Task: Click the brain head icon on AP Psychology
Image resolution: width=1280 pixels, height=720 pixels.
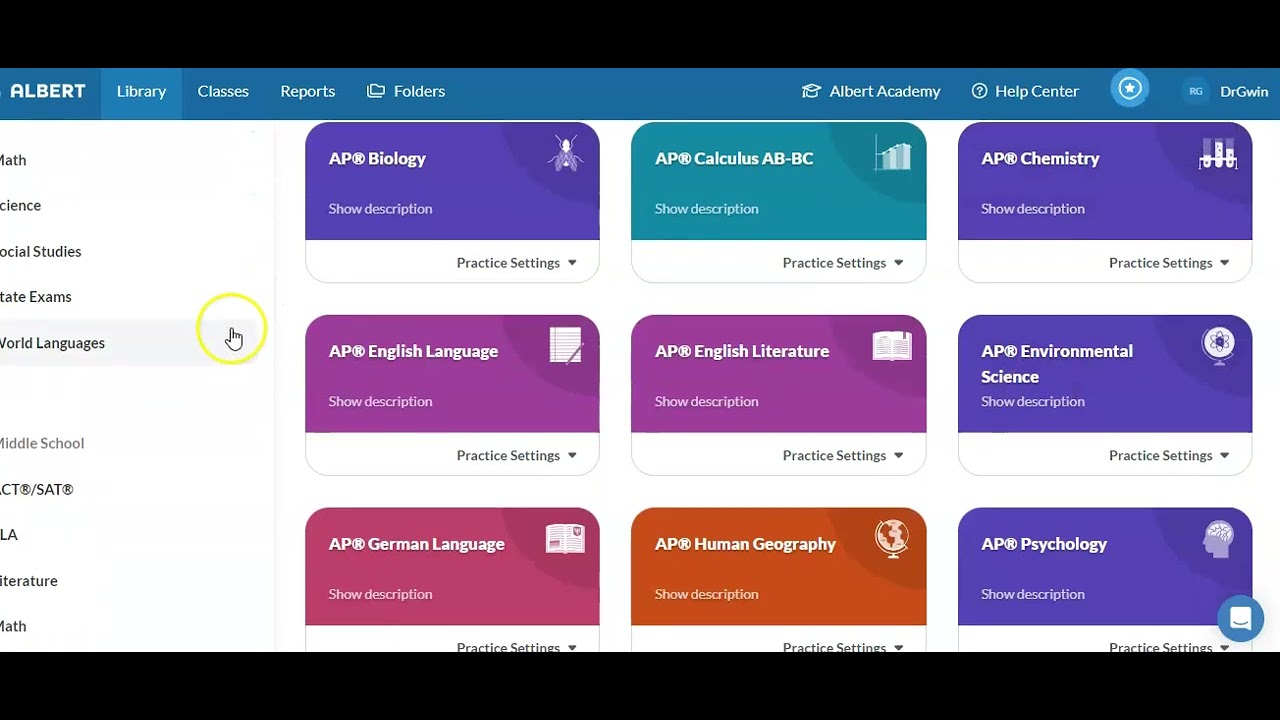Action: (x=1218, y=539)
